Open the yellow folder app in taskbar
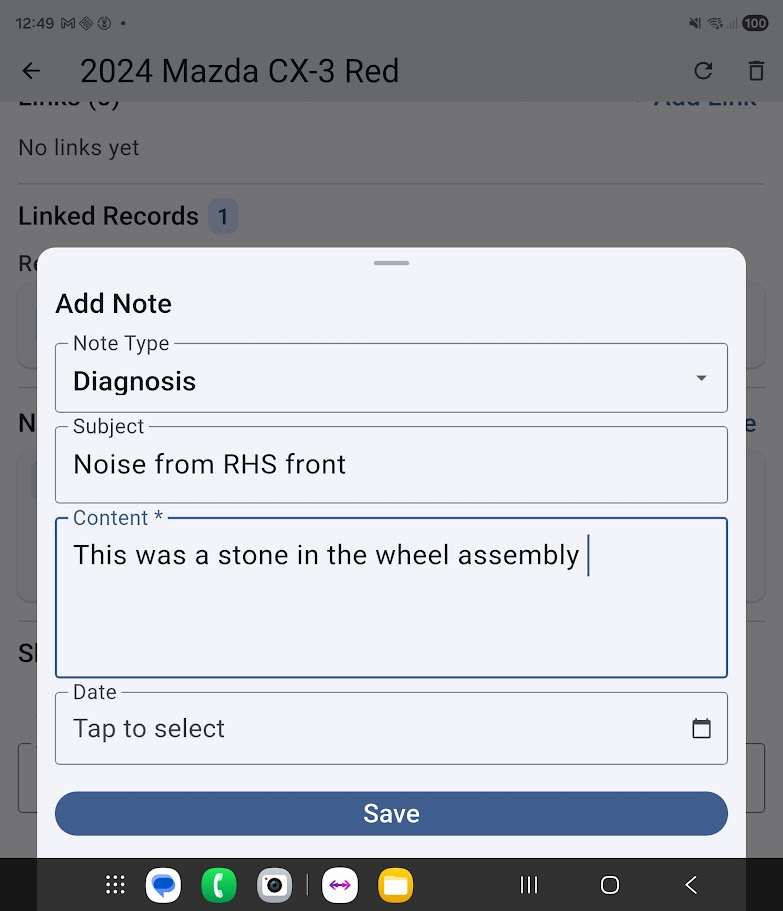Viewport: 783px width, 911px height. tap(396, 884)
